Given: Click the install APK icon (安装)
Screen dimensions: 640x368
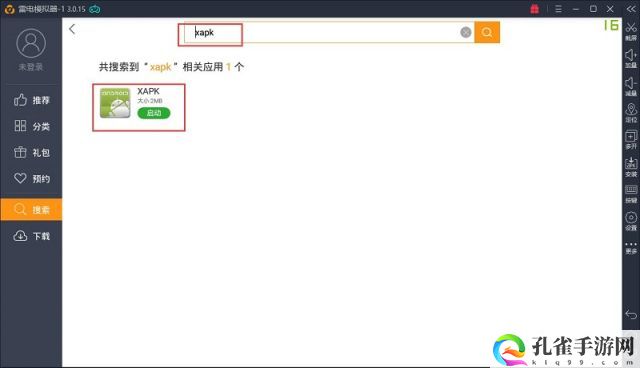Looking at the screenshot, I should [x=631, y=167].
